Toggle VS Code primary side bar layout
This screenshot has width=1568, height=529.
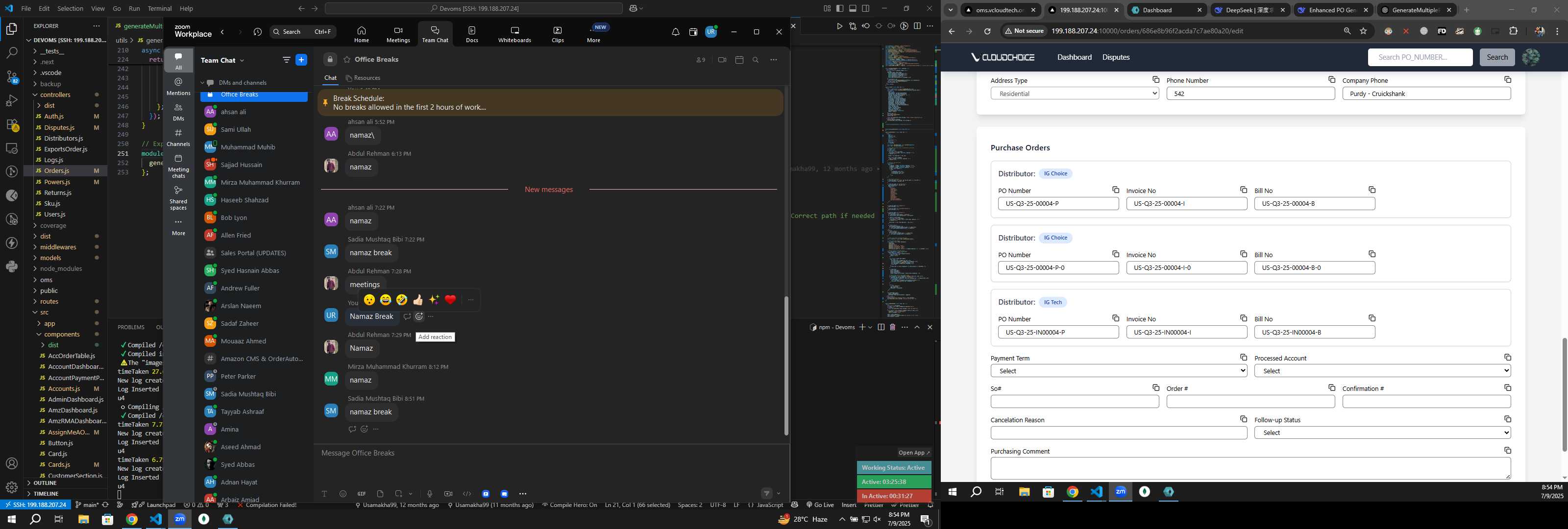839,8
